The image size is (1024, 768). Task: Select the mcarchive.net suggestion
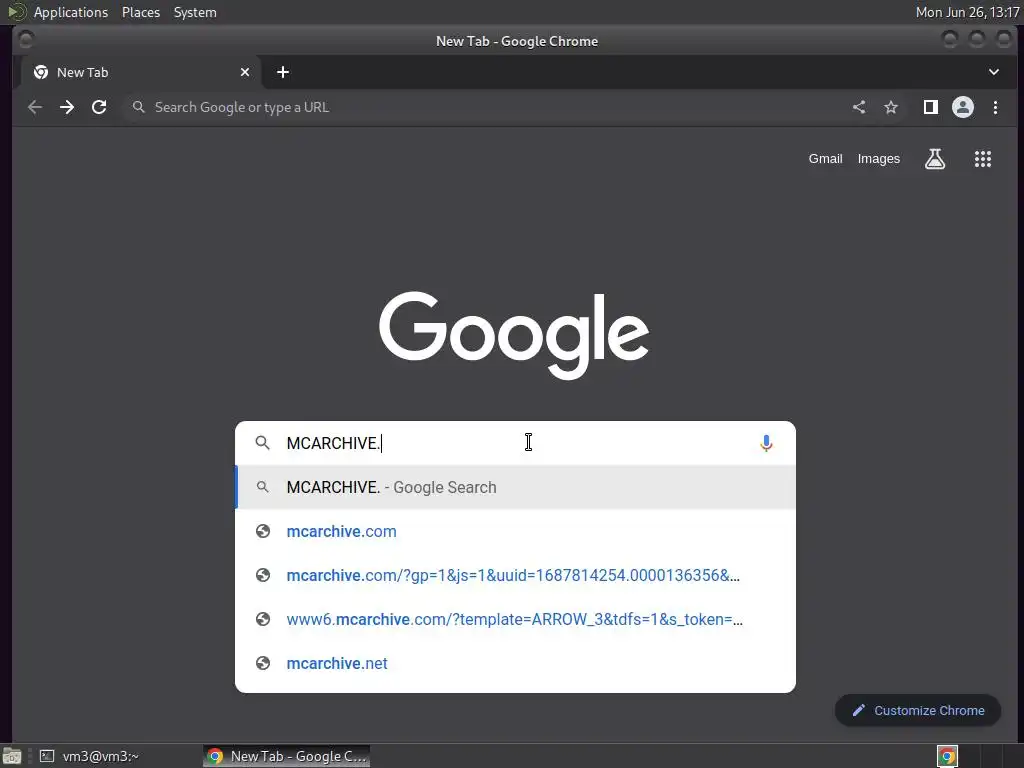[515, 664]
